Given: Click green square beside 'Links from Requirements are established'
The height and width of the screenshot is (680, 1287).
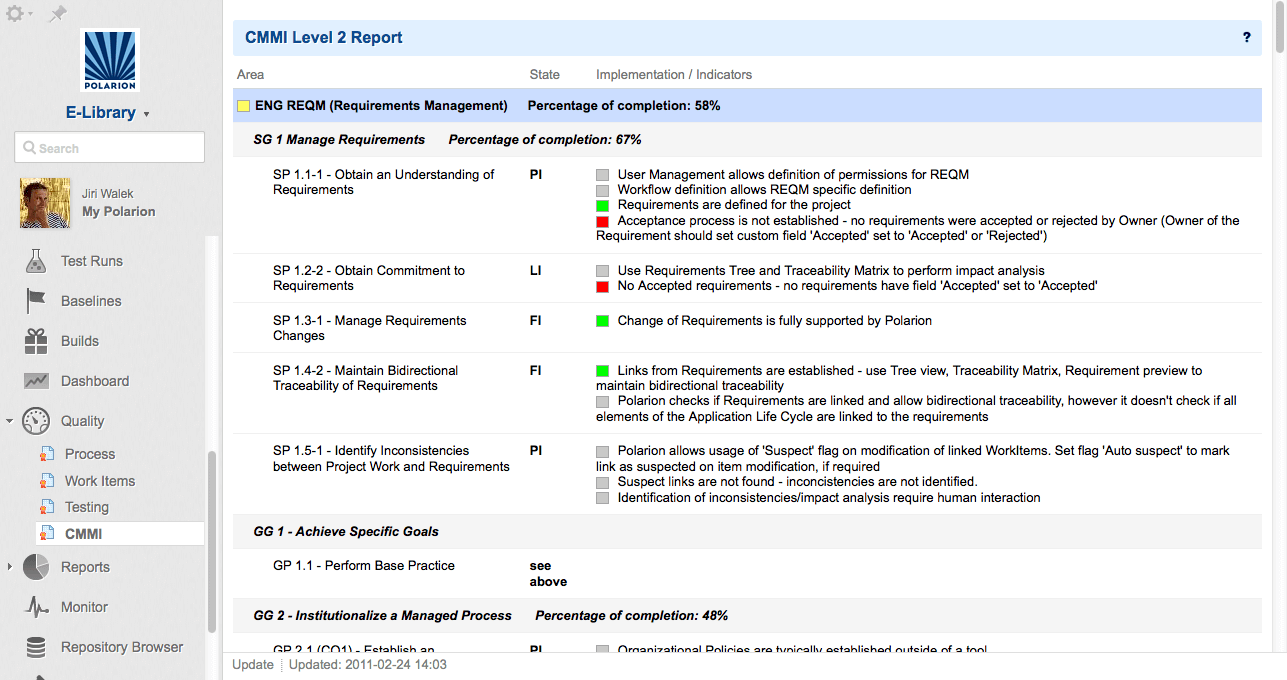Looking at the screenshot, I should tap(602, 371).
